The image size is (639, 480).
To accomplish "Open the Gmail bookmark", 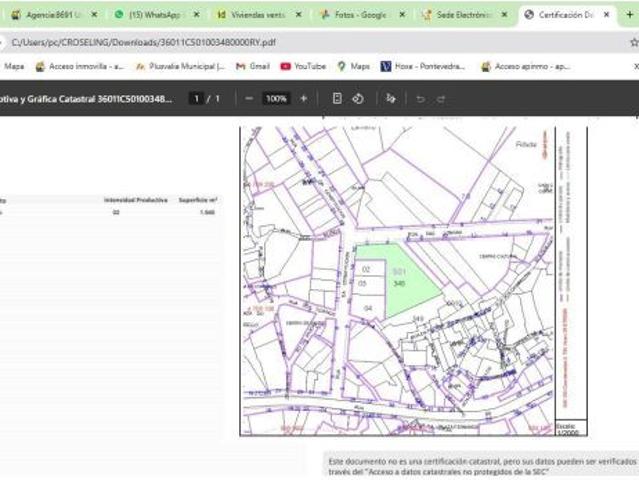I will pyautogui.click(x=253, y=66).
